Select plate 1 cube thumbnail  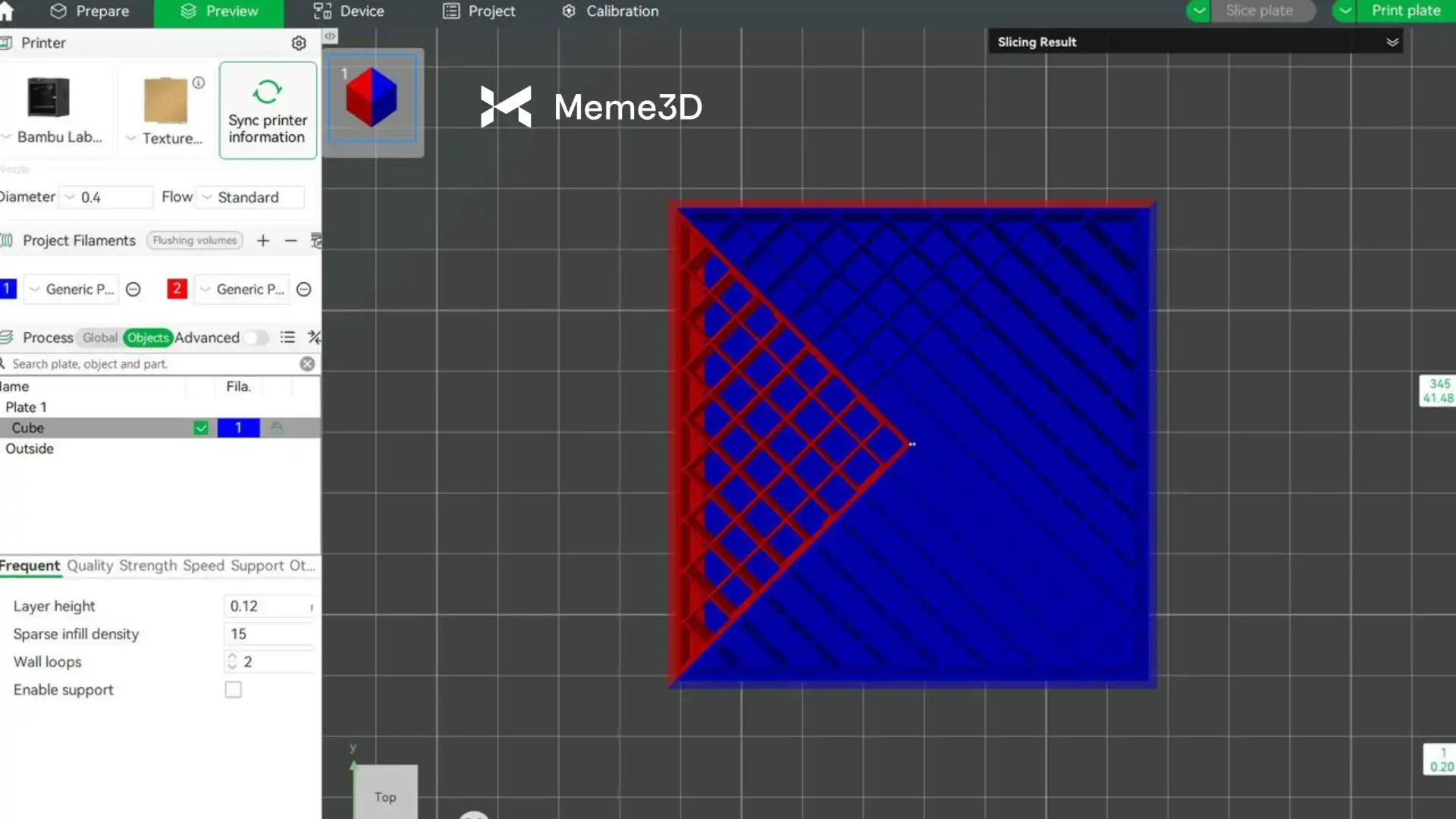[x=372, y=99]
